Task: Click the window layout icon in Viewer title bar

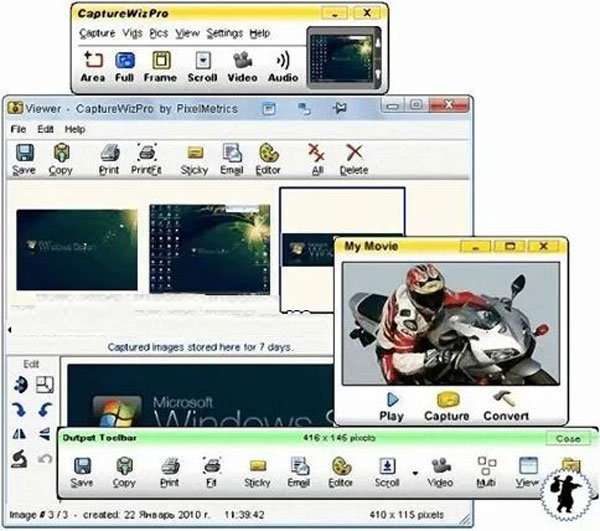Action: coord(269,109)
